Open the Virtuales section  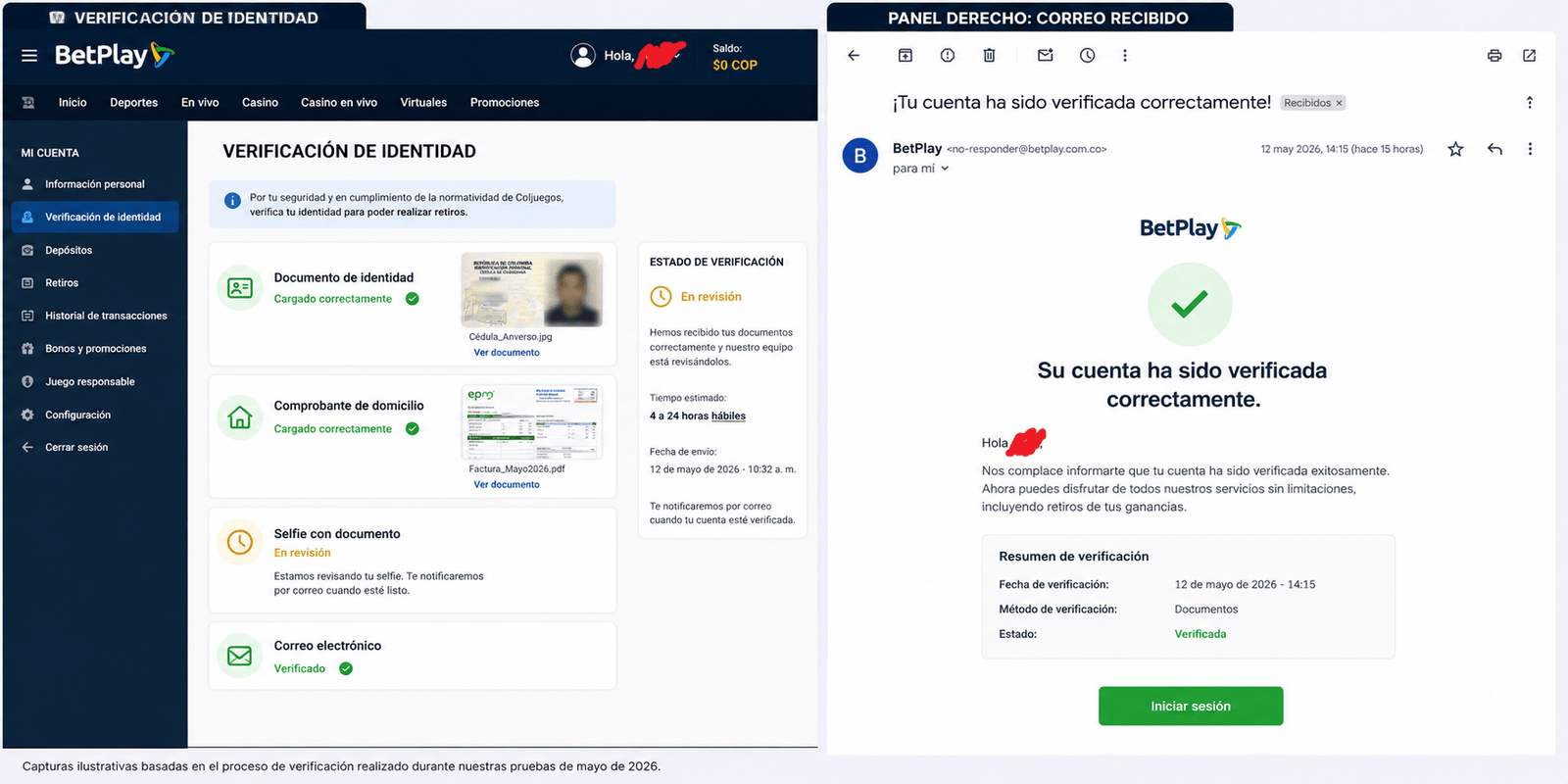[x=423, y=102]
